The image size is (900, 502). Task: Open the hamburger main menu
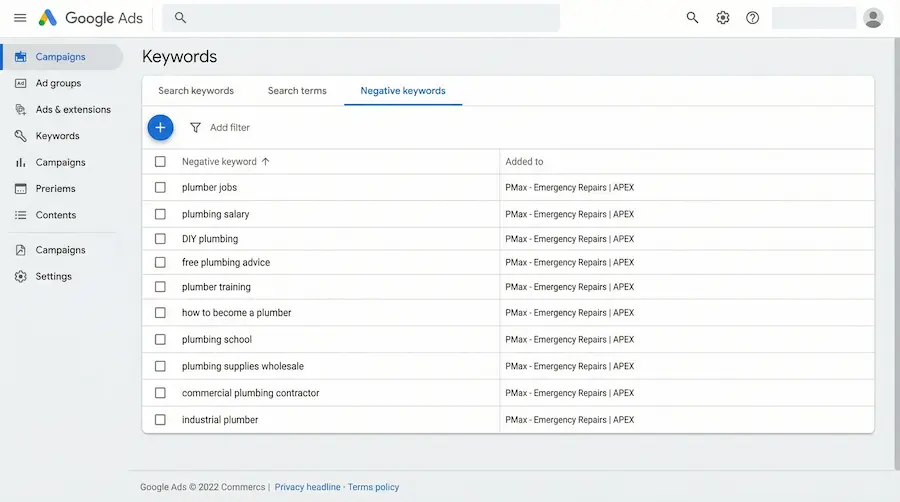point(20,18)
